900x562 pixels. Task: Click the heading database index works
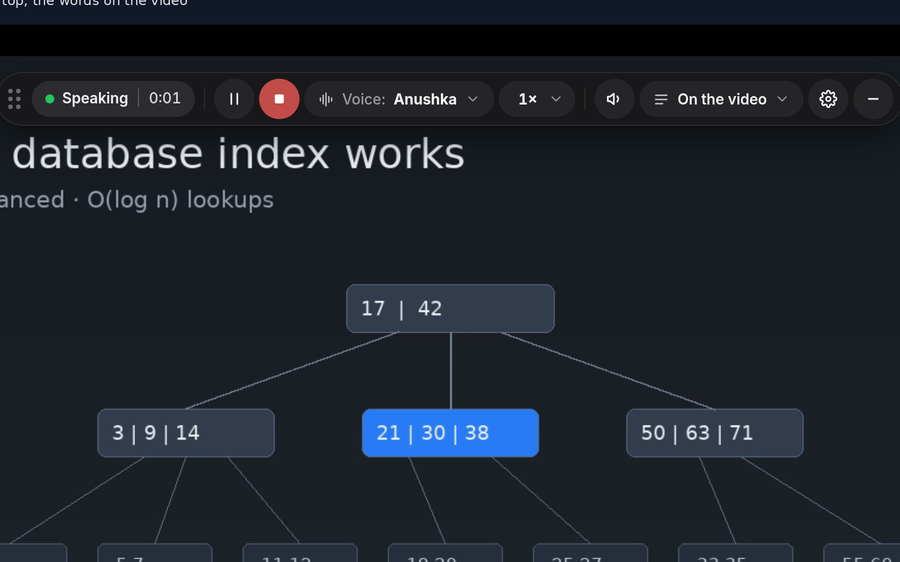238,154
